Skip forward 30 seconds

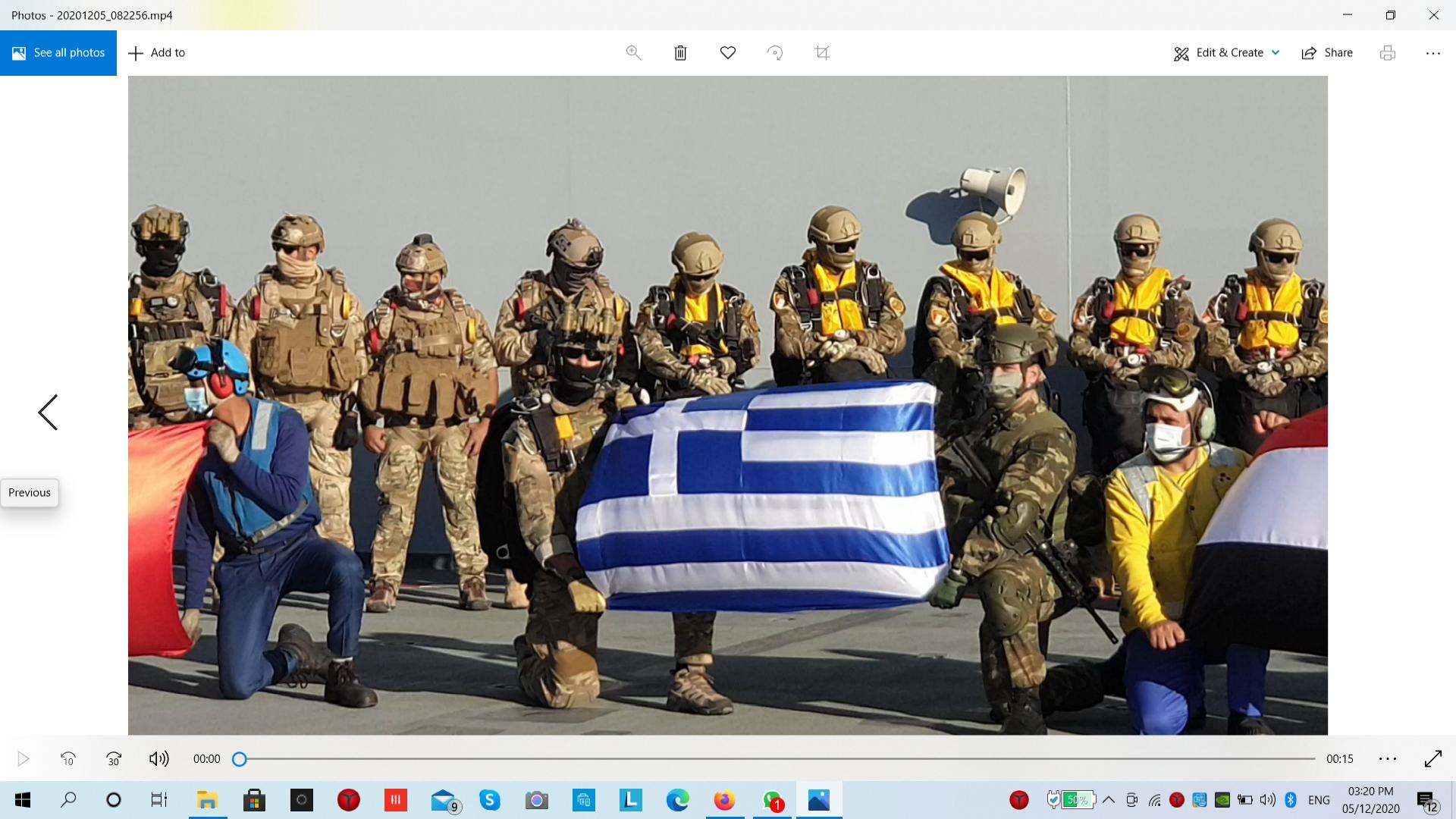[114, 758]
